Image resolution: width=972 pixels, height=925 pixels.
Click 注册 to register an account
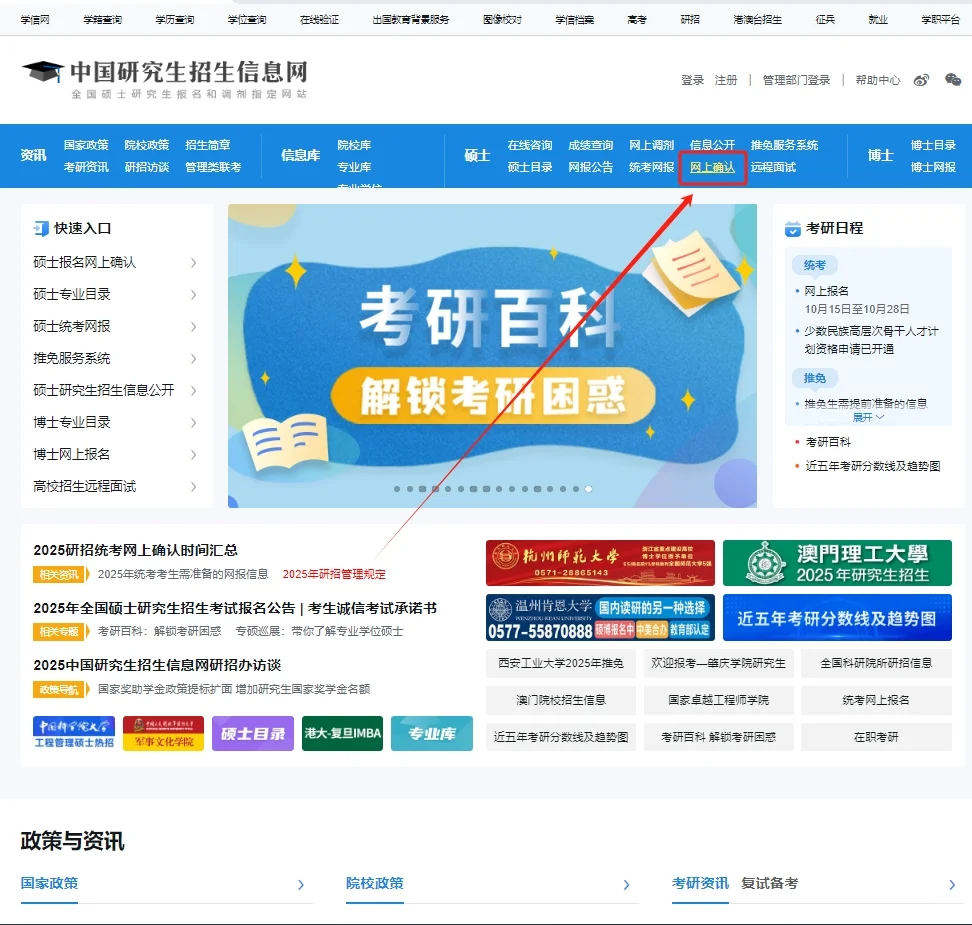pos(724,80)
